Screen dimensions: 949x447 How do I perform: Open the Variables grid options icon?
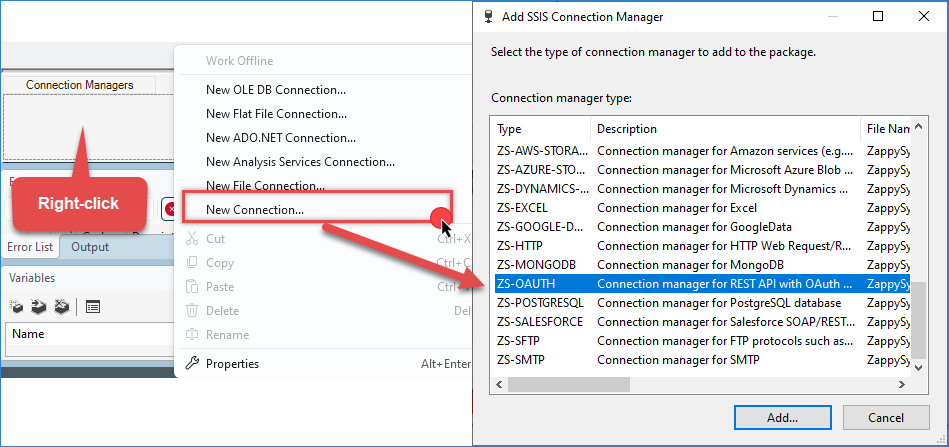pos(92,307)
